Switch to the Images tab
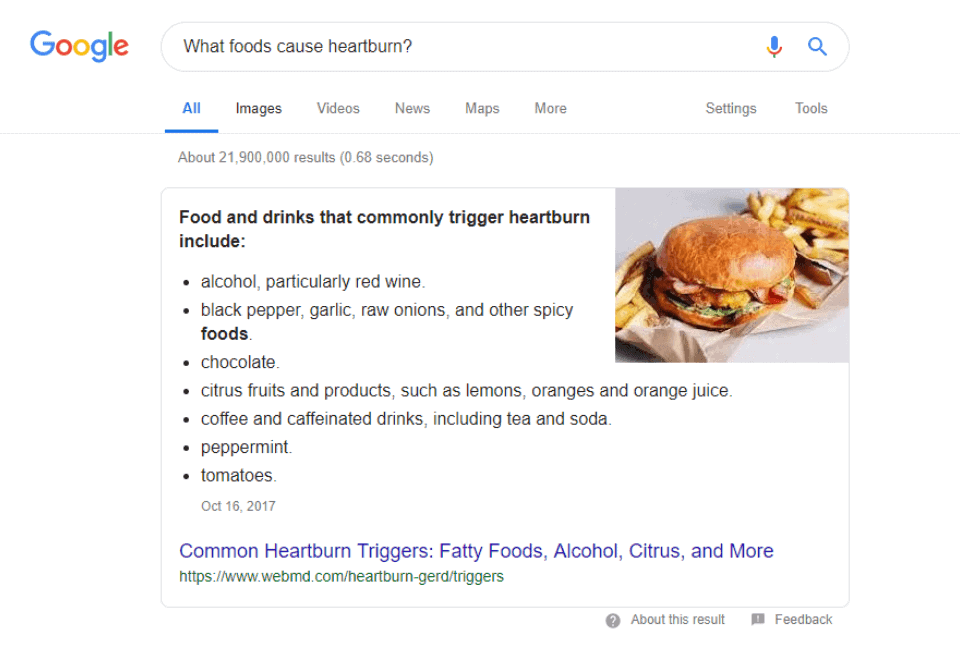This screenshot has width=960, height=654. click(258, 108)
